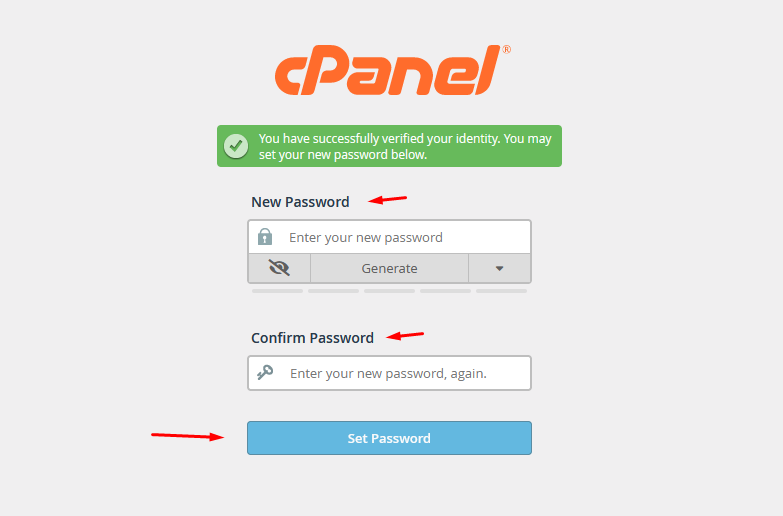Click the red arrow pointing at Set Password
The image size is (783, 516).
tap(188, 437)
